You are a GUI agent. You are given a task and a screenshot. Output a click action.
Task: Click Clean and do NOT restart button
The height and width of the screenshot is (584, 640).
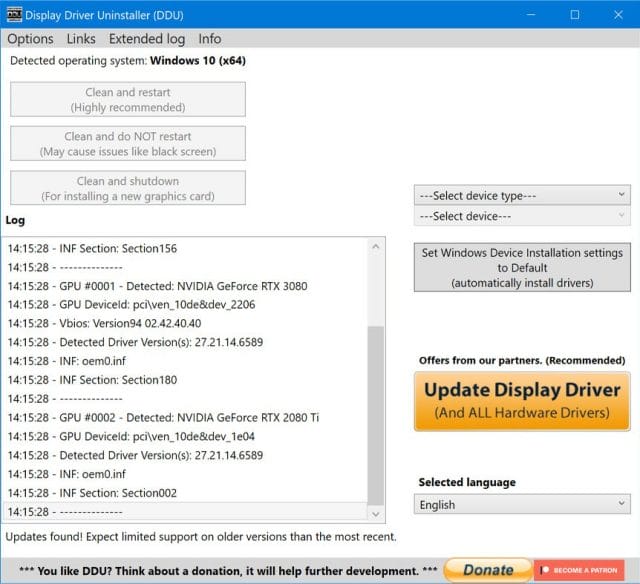pyautogui.click(x=128, y=144)
